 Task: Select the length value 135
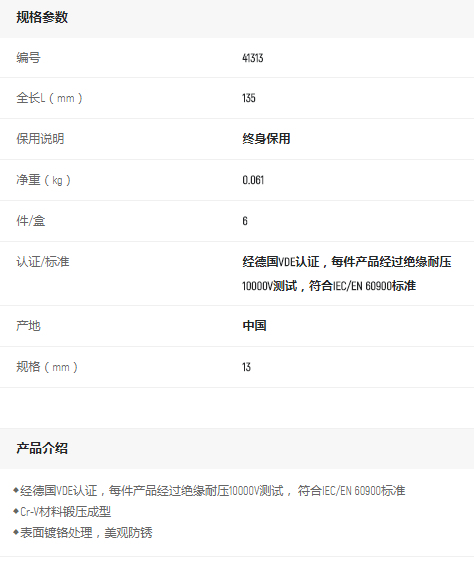click(249, 98)
